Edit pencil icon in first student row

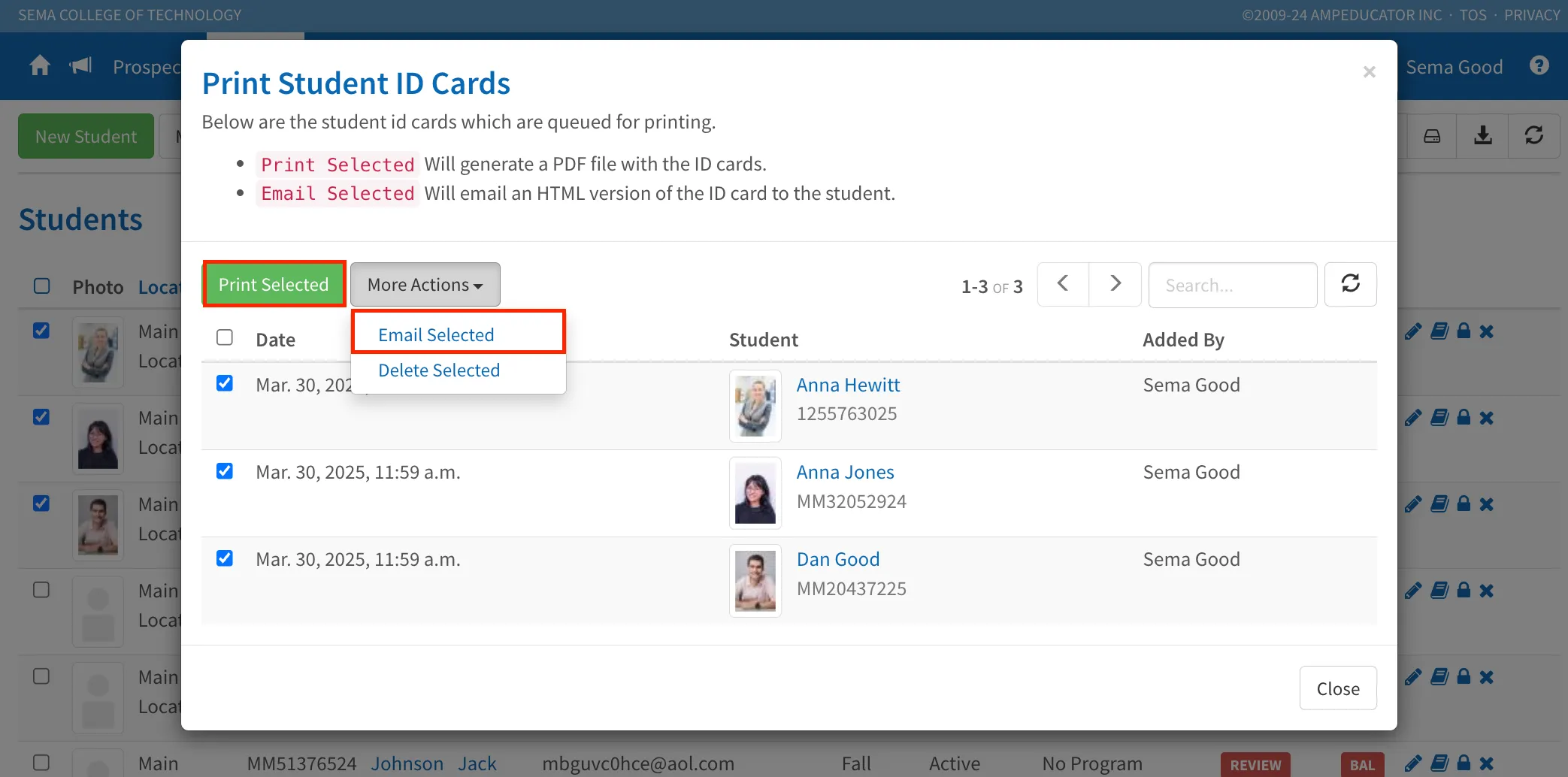coord(1413,331)
